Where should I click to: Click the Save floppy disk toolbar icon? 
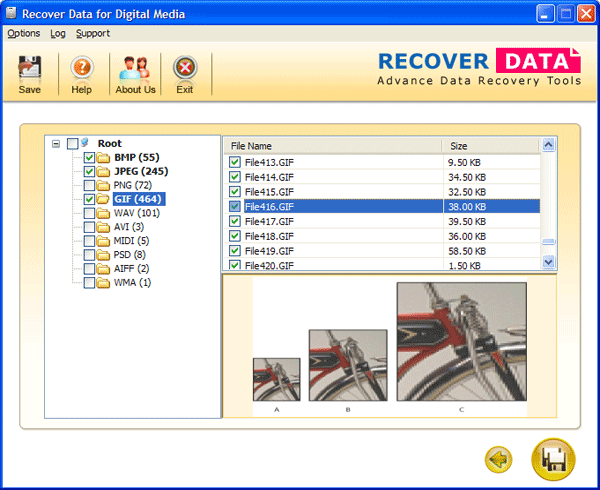[x=29, y=68]
